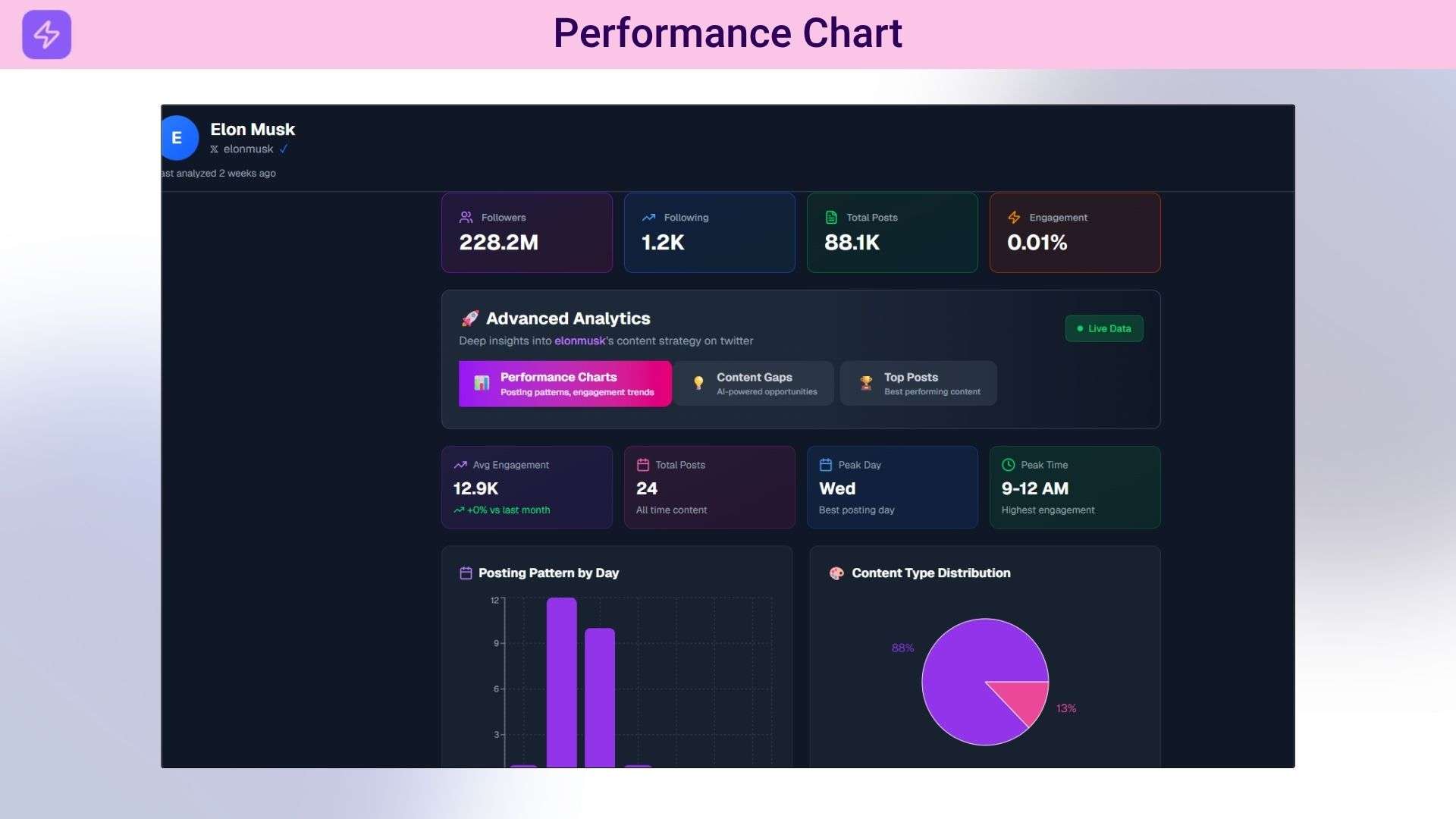This screenshot has height=819, width=1456.
Task: Click the rocket icon beside Advanced Analytics
Action: tap(469, 318)
